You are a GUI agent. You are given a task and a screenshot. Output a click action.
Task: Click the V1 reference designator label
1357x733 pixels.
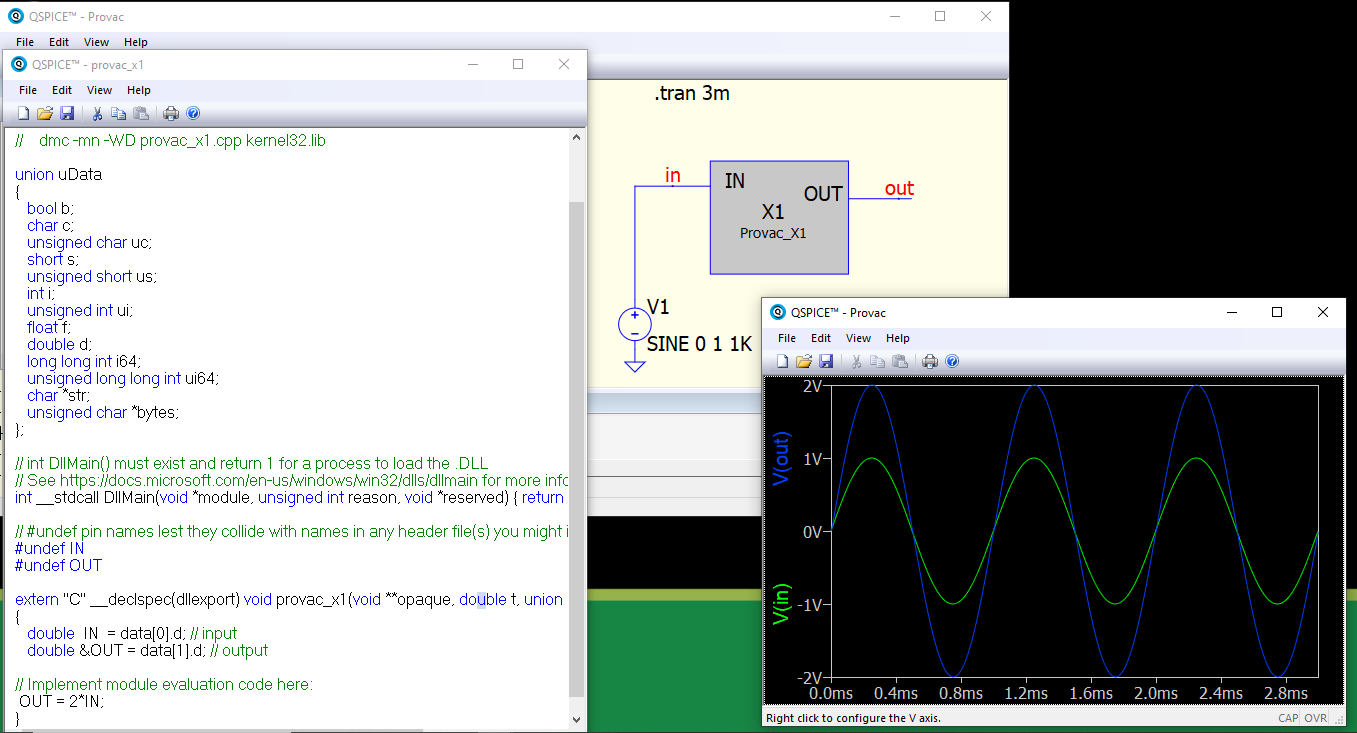(658, 306)
